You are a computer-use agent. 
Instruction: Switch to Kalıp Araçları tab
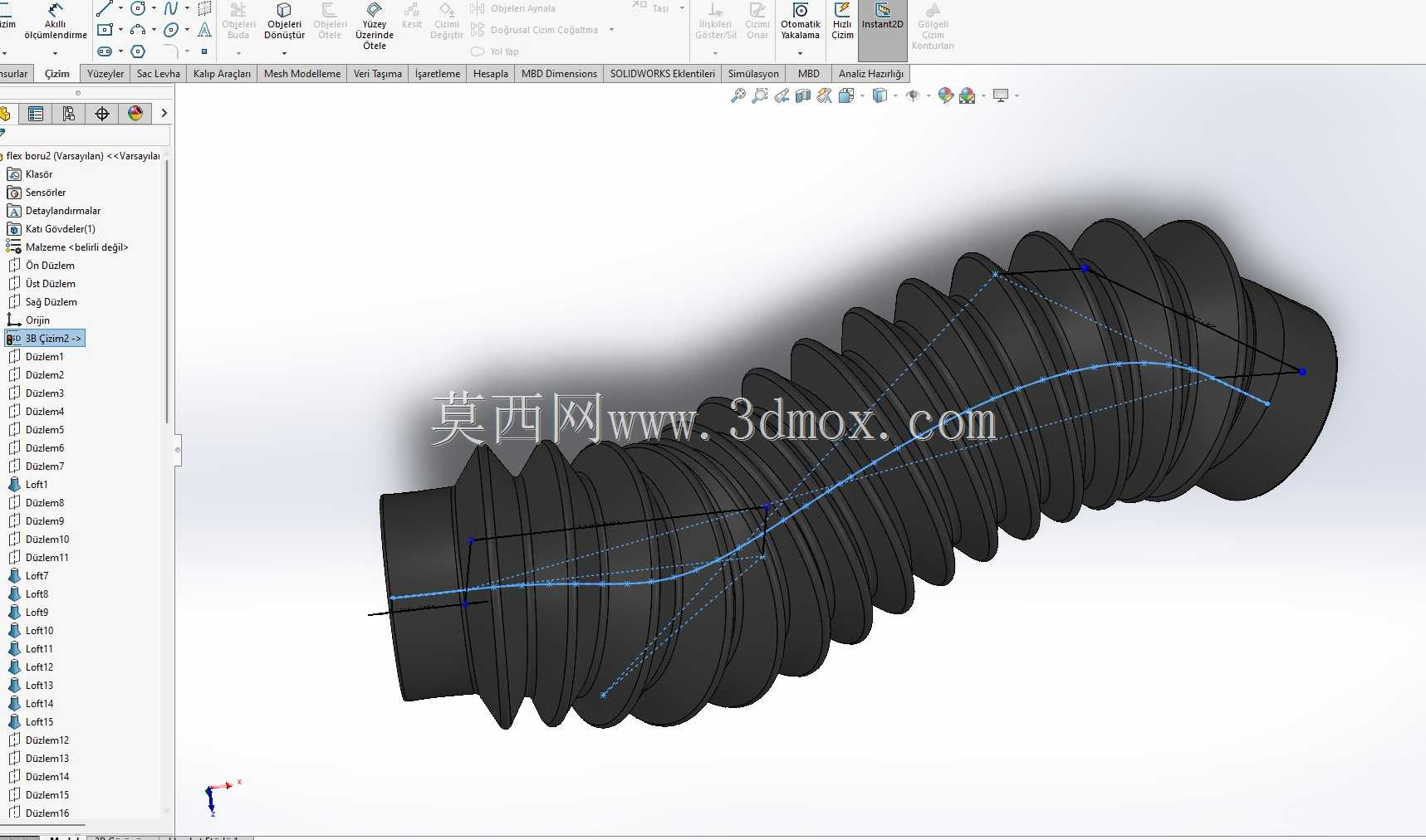click(x=222, y=74)
